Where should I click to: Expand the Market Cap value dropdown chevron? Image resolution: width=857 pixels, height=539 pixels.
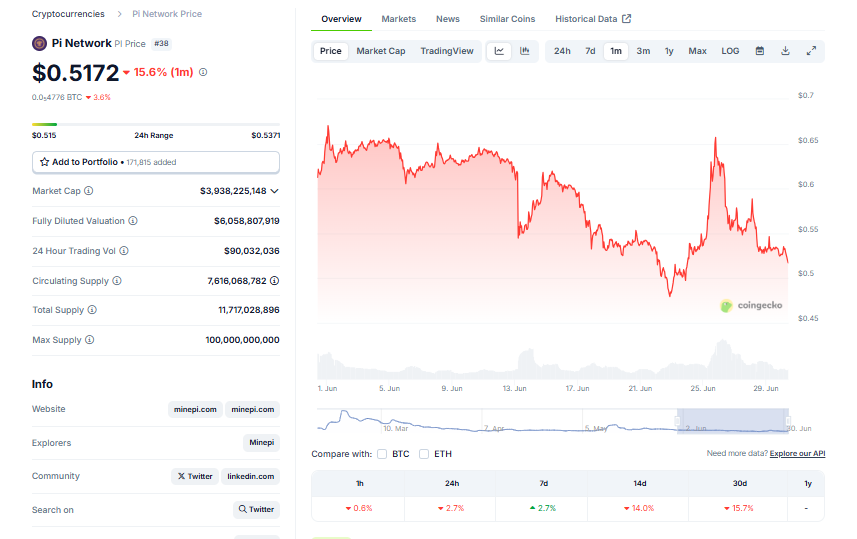click(x=274, y=191)
